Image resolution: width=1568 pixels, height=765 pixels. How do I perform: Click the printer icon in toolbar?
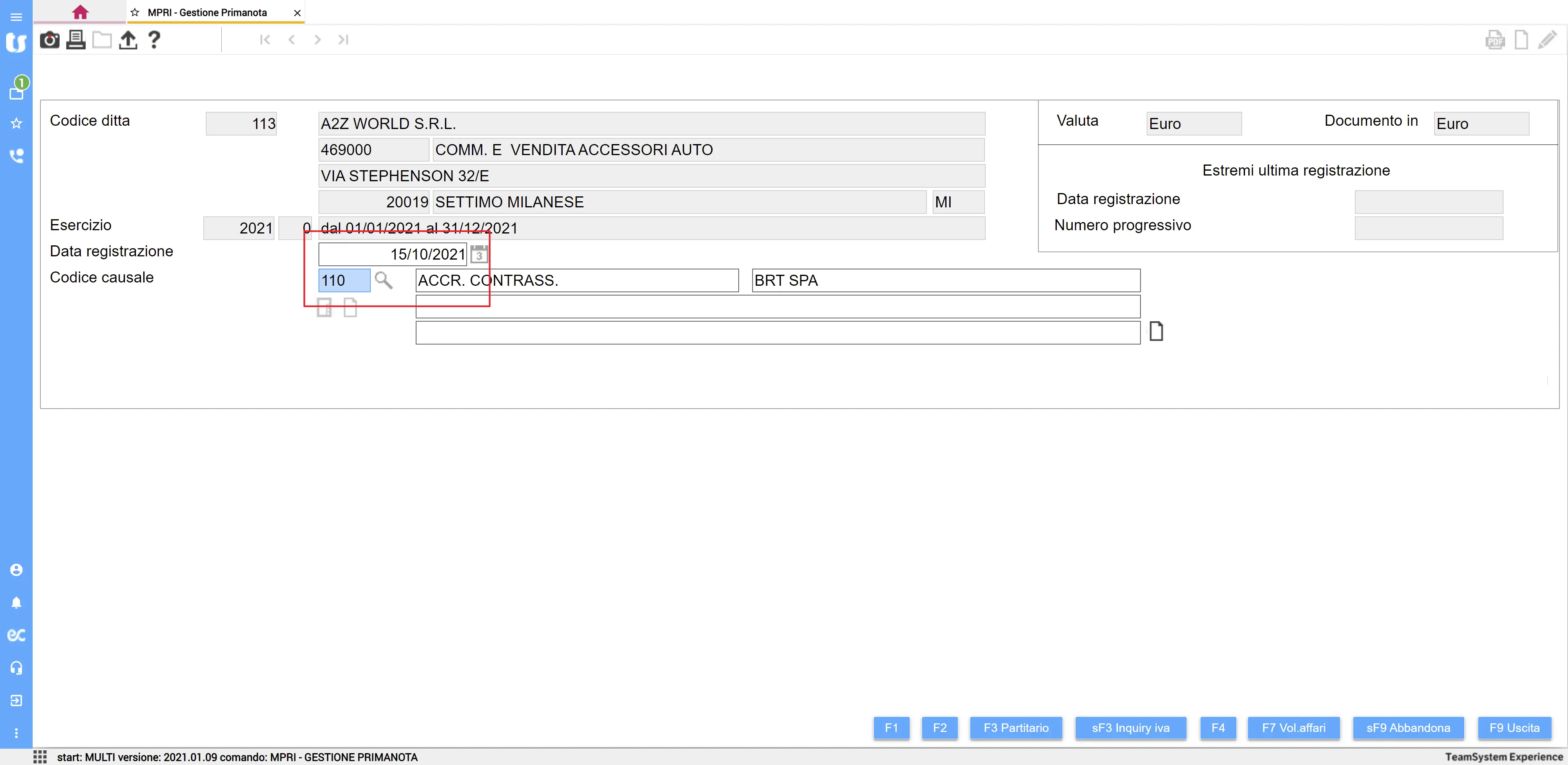(76, 40)
